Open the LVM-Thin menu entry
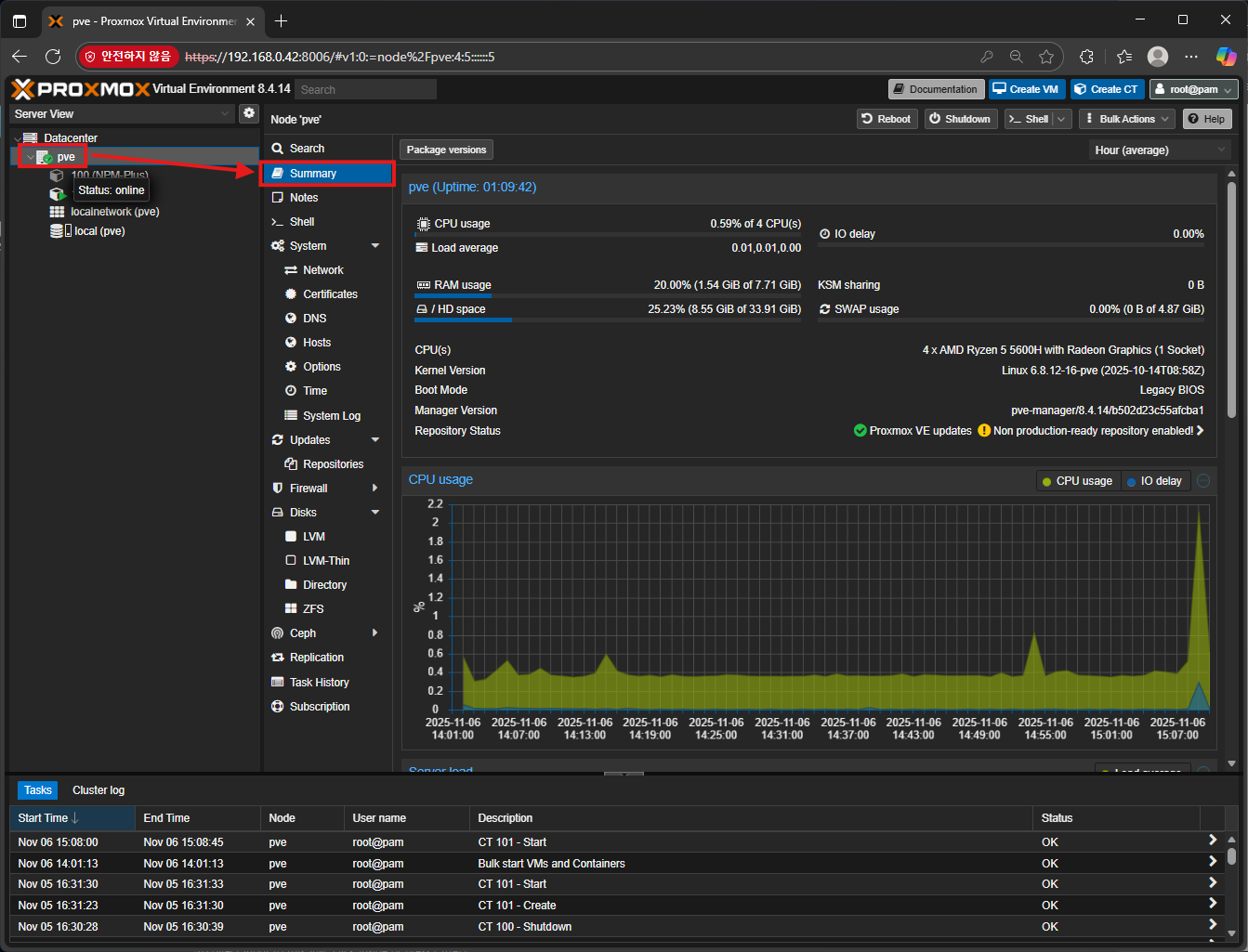1248x952 pixels. (327, 561)
